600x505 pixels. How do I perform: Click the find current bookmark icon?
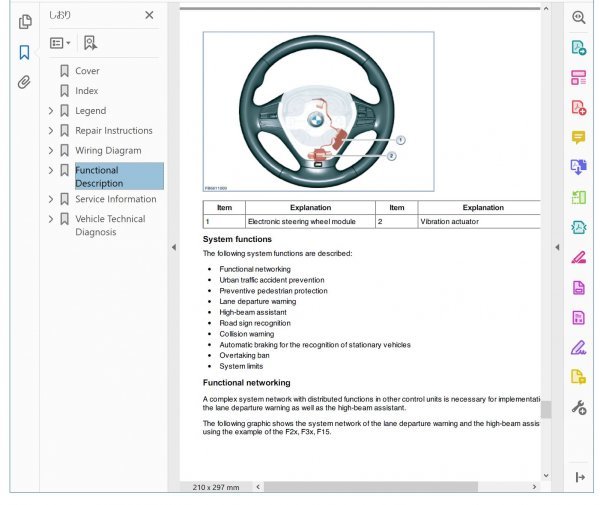point(90,43)
